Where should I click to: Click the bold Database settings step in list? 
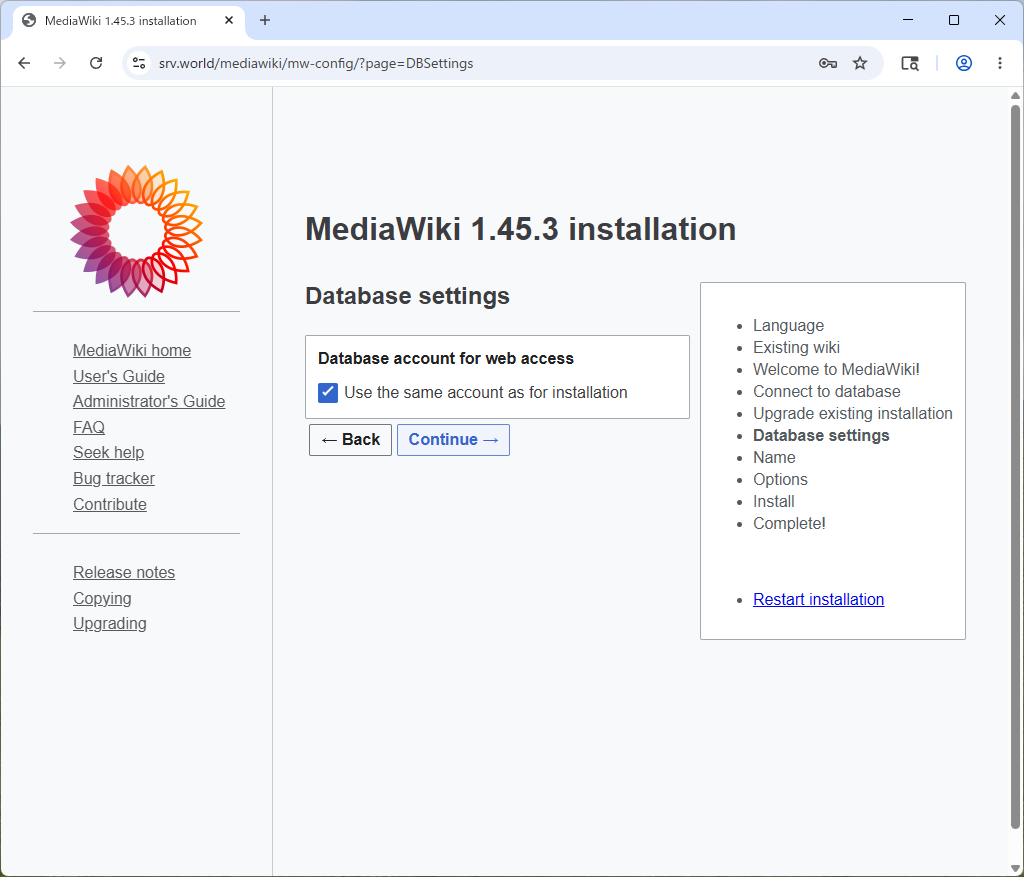click(821, 436)
